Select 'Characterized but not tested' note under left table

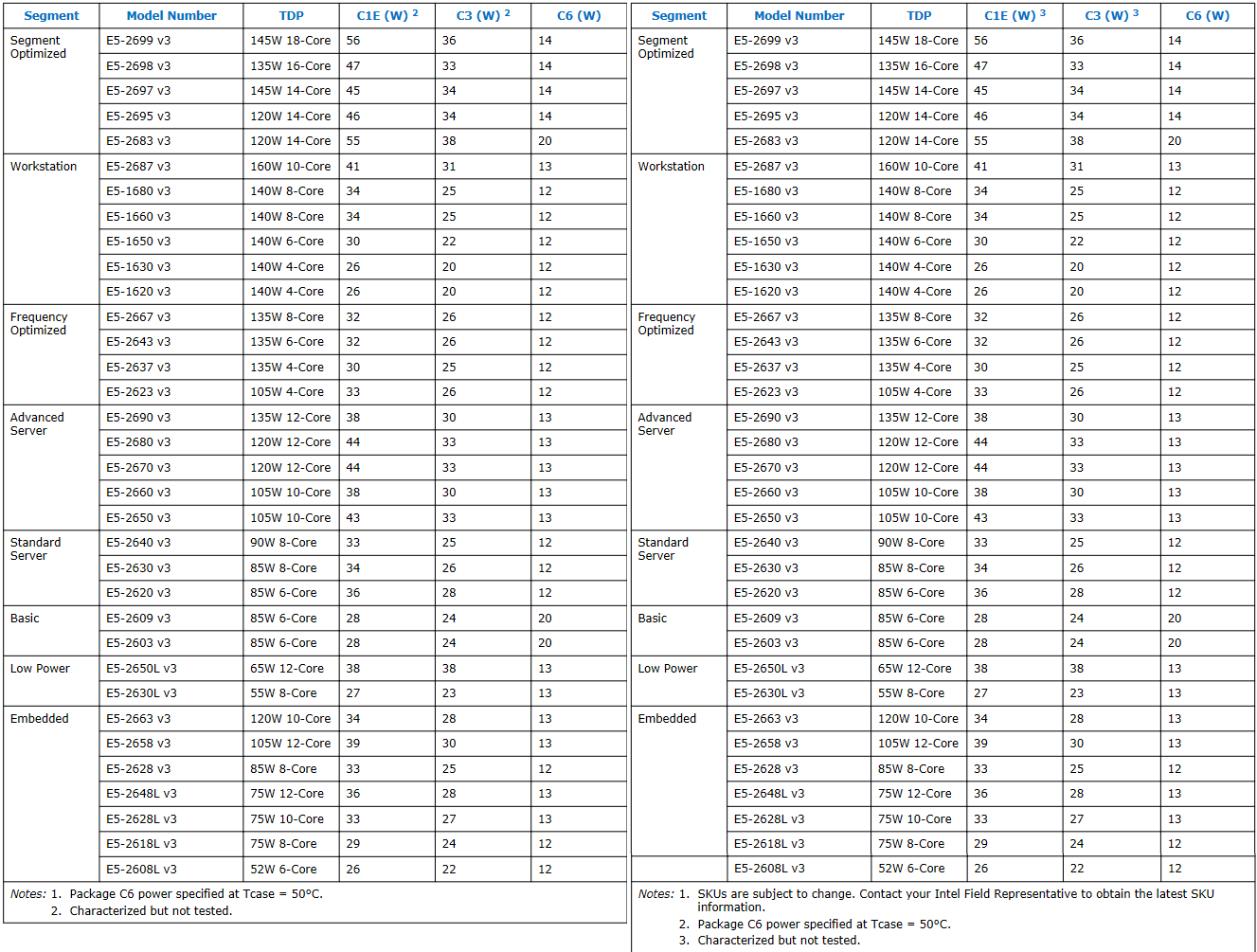(151, 911)
